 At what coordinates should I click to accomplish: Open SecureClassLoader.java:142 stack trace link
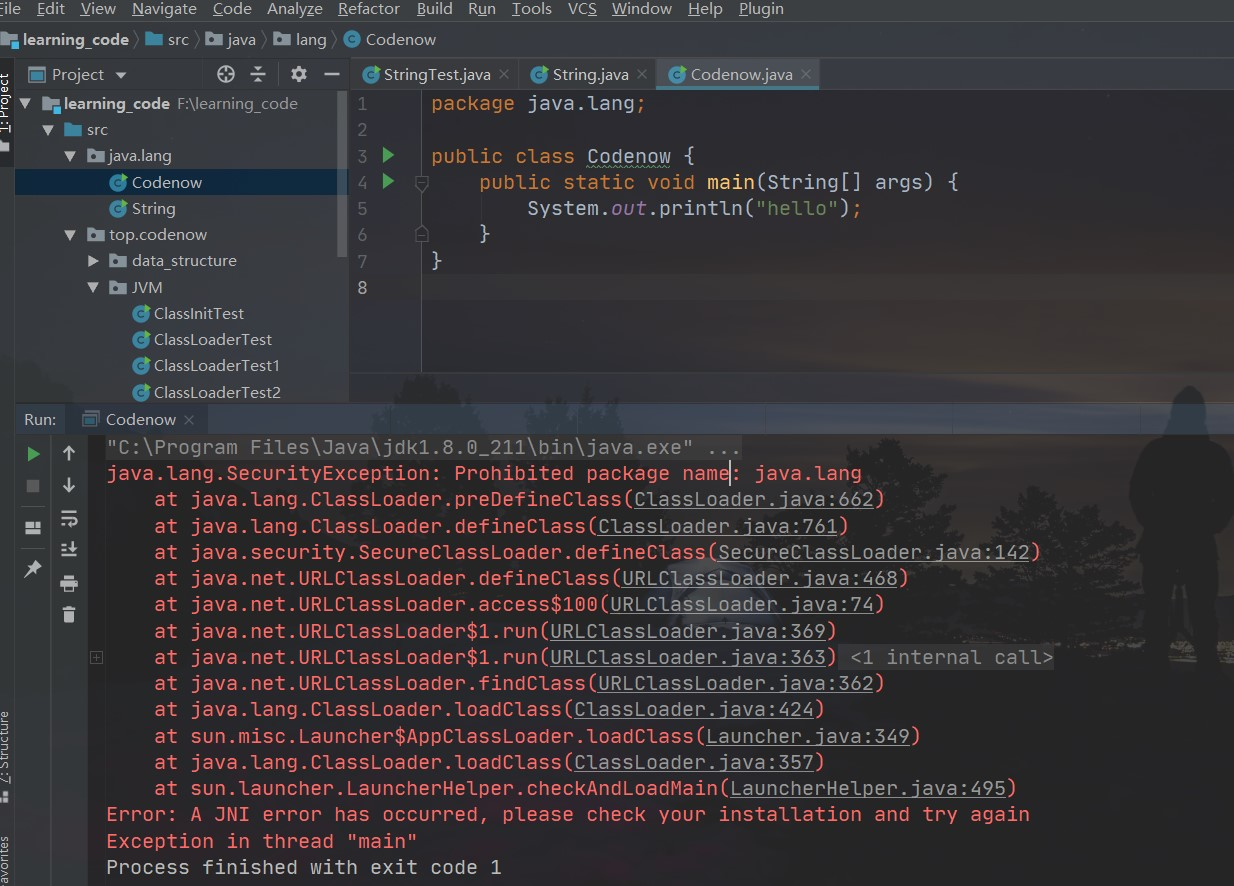pyautogui.click(x=874, y=552)
